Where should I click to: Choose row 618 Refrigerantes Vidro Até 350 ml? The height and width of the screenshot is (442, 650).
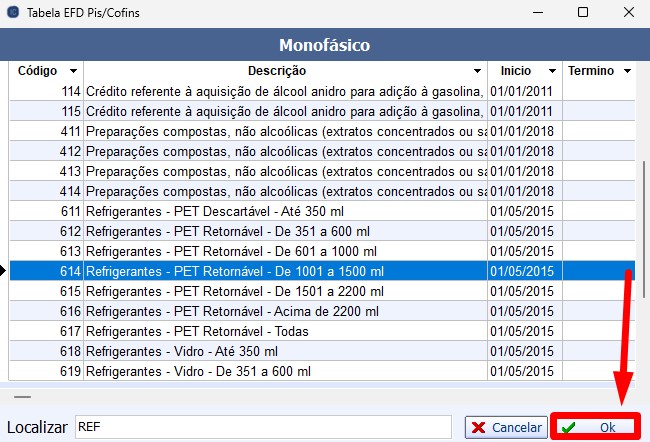coord(285,351)
